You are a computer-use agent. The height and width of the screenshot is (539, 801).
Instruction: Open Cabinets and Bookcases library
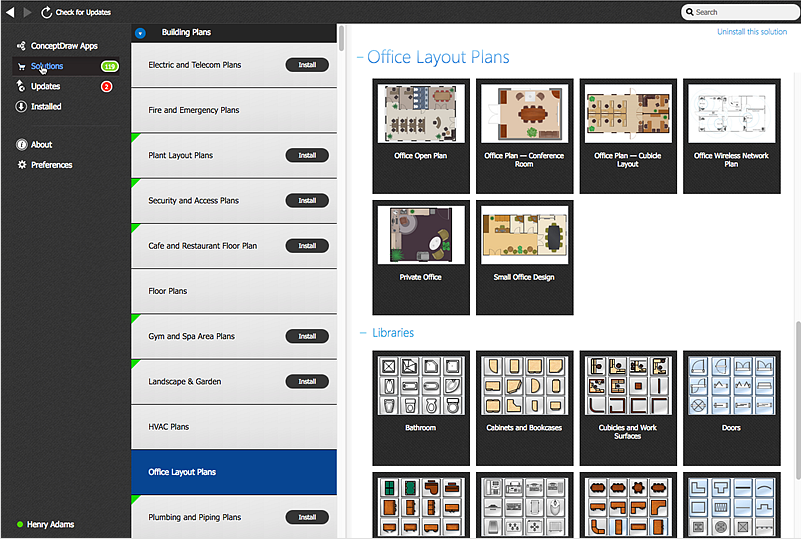click(x=525, y=408)
